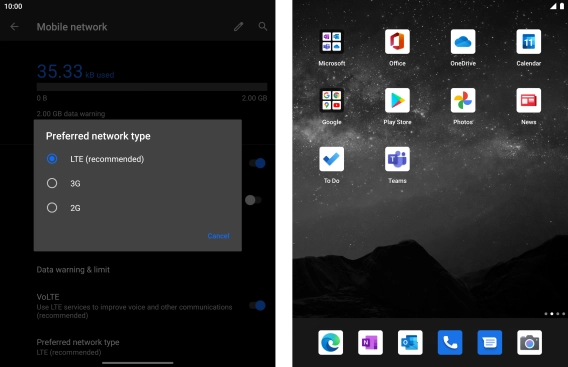Tap the pencil edit icon
This screenshot has height=367, width=568.
[238, 26]
